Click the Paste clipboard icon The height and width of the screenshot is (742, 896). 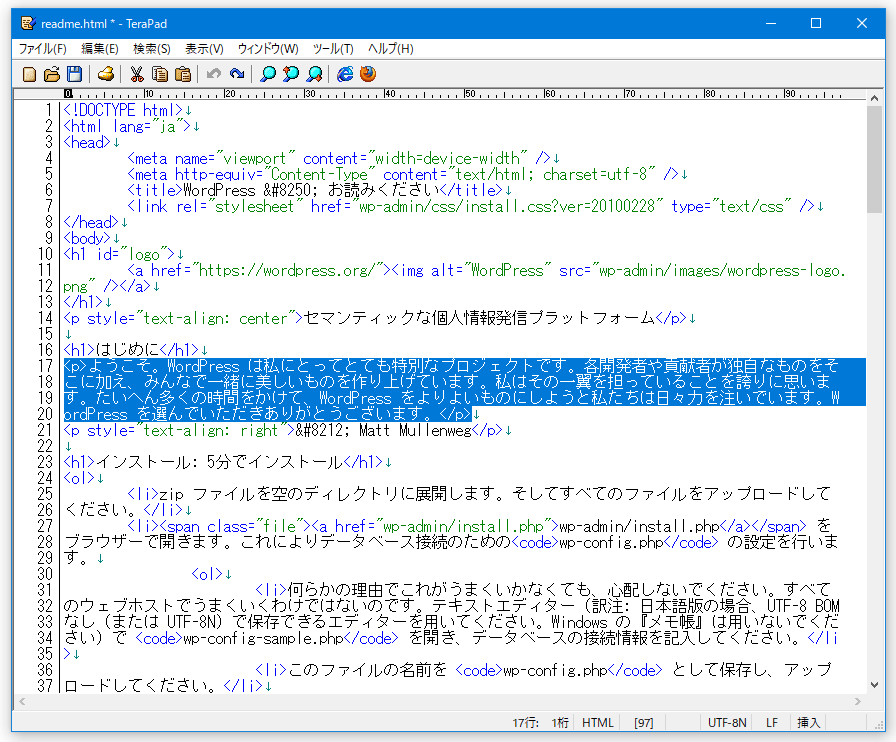183,74
